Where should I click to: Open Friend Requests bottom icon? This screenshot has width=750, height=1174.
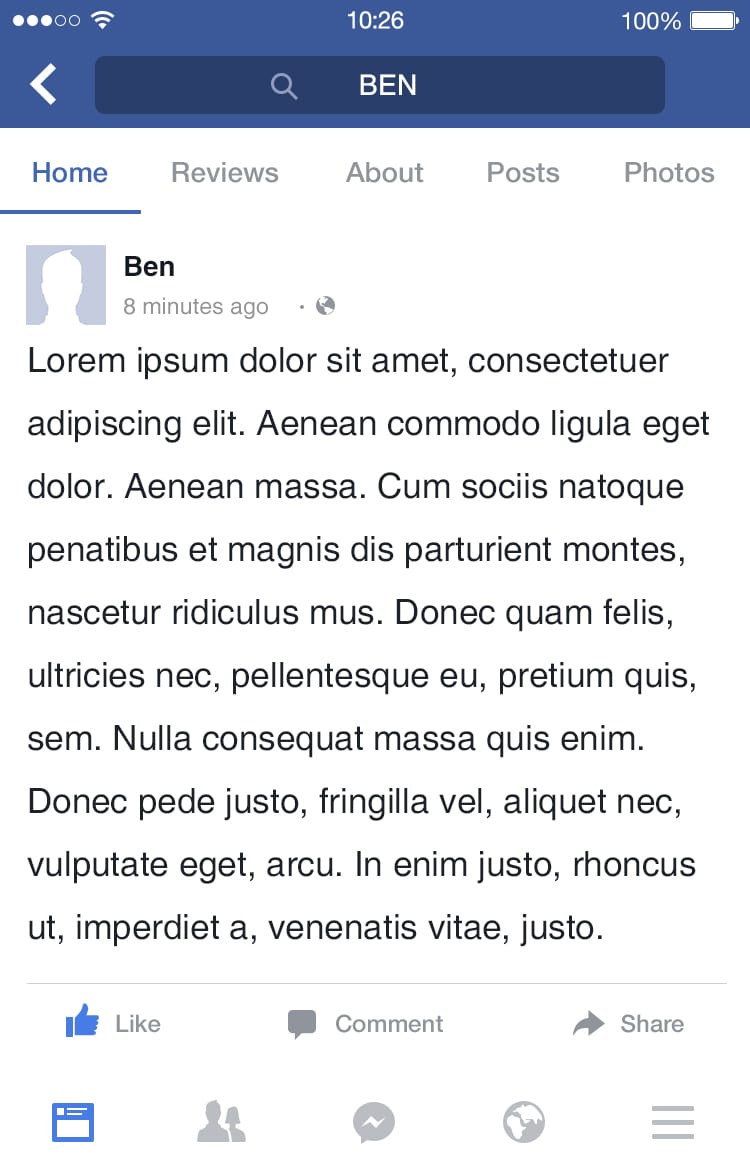point(222,1122)
